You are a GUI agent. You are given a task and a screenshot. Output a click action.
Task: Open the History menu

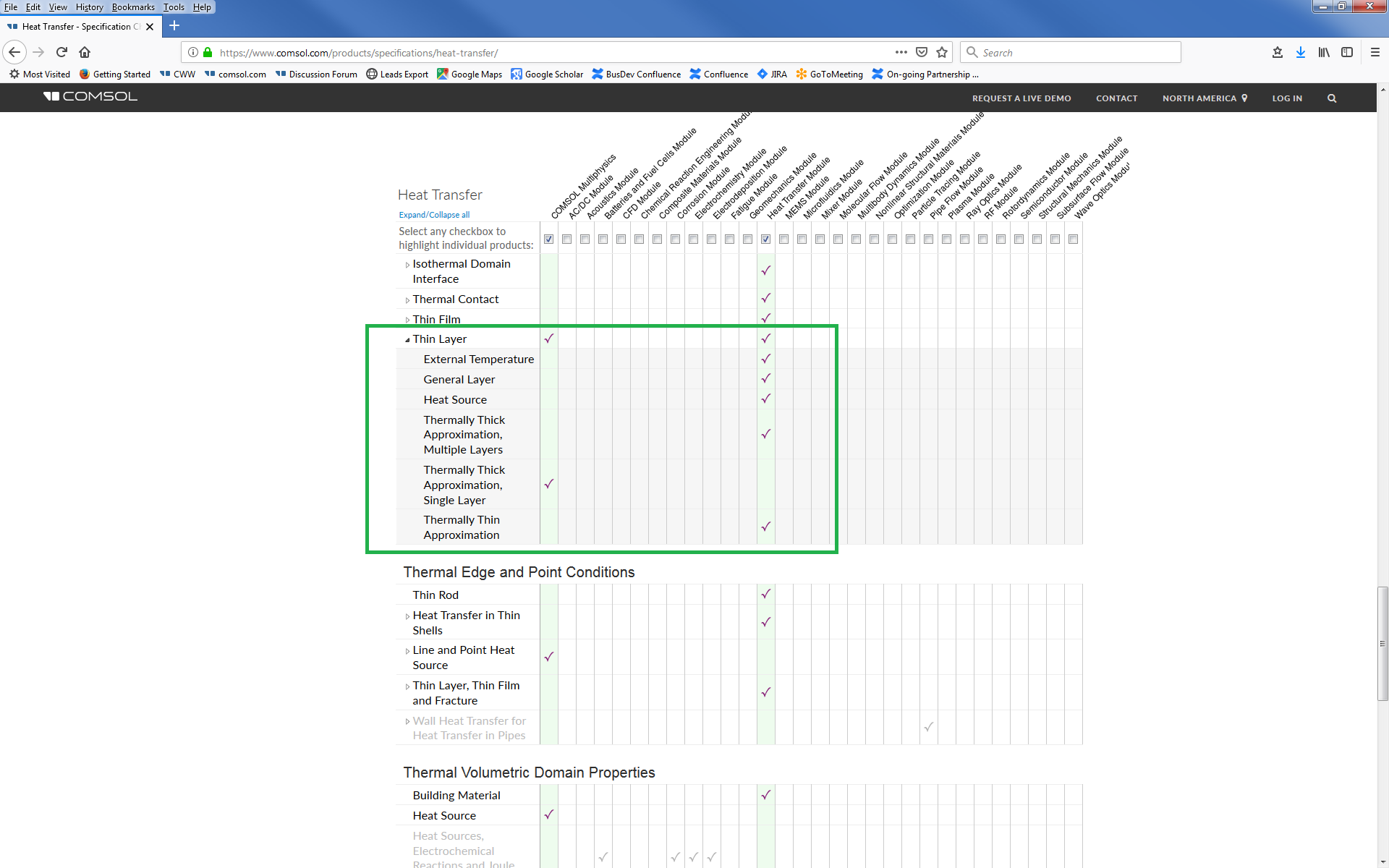89,7
